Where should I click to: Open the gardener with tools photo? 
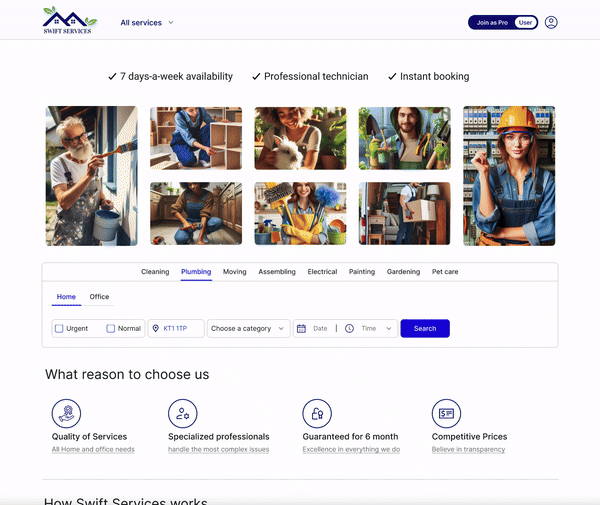tap(404, 138)
